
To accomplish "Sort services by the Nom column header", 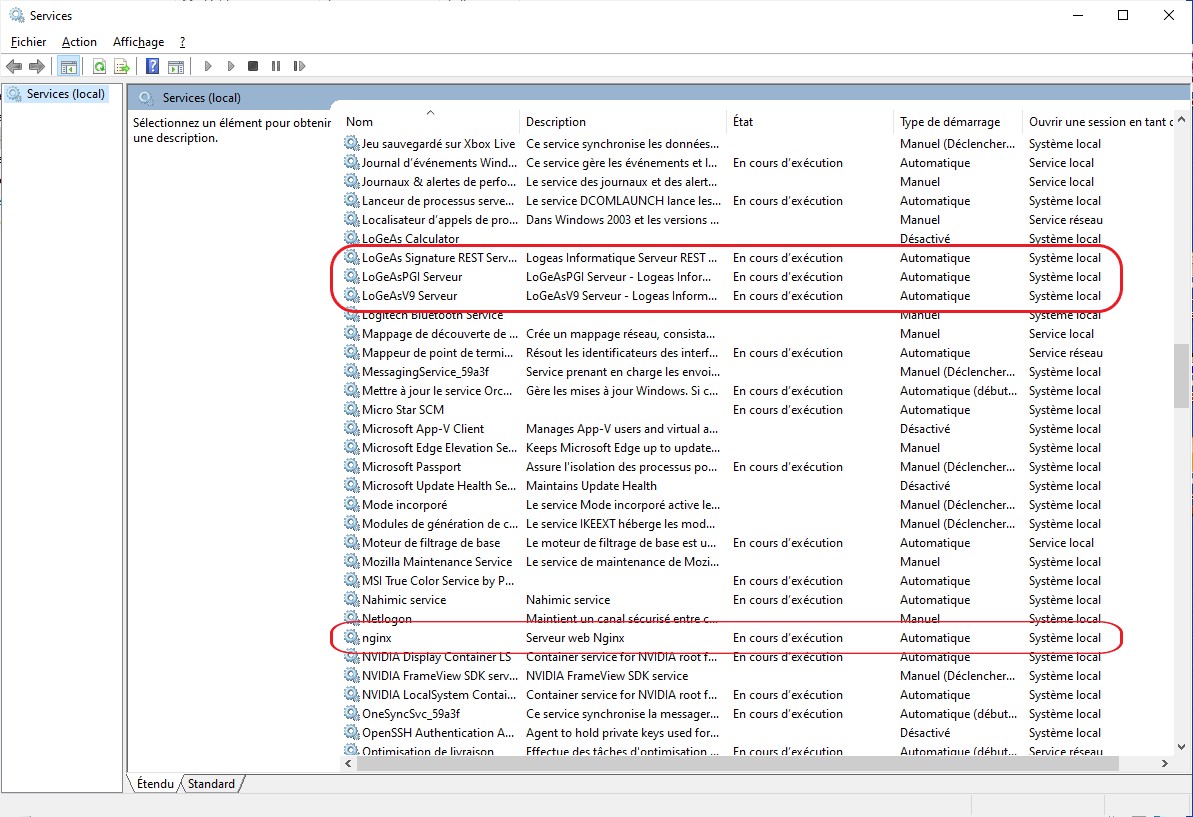I will point(359,122).
